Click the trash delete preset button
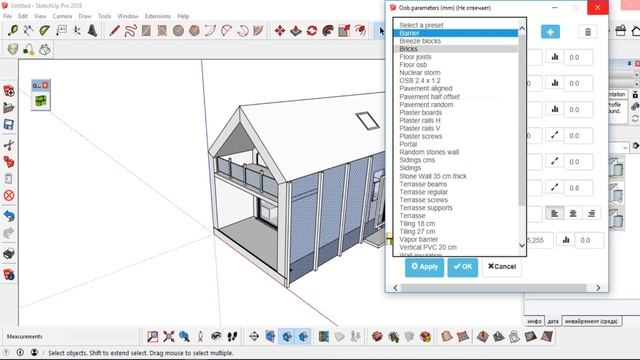This screenshot has width=640, height=360. pyautogui.click(x=588, y=32)
